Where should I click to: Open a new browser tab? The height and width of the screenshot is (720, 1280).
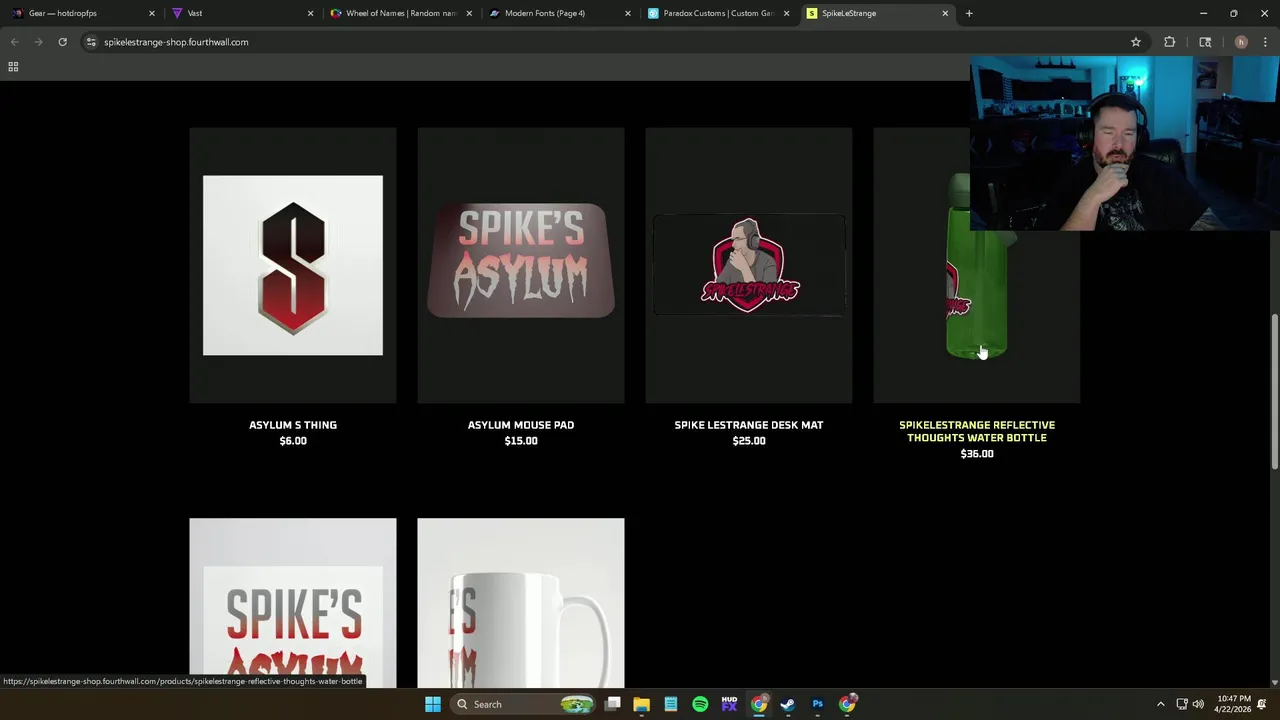pyautogui.click(x=969, y=13)
